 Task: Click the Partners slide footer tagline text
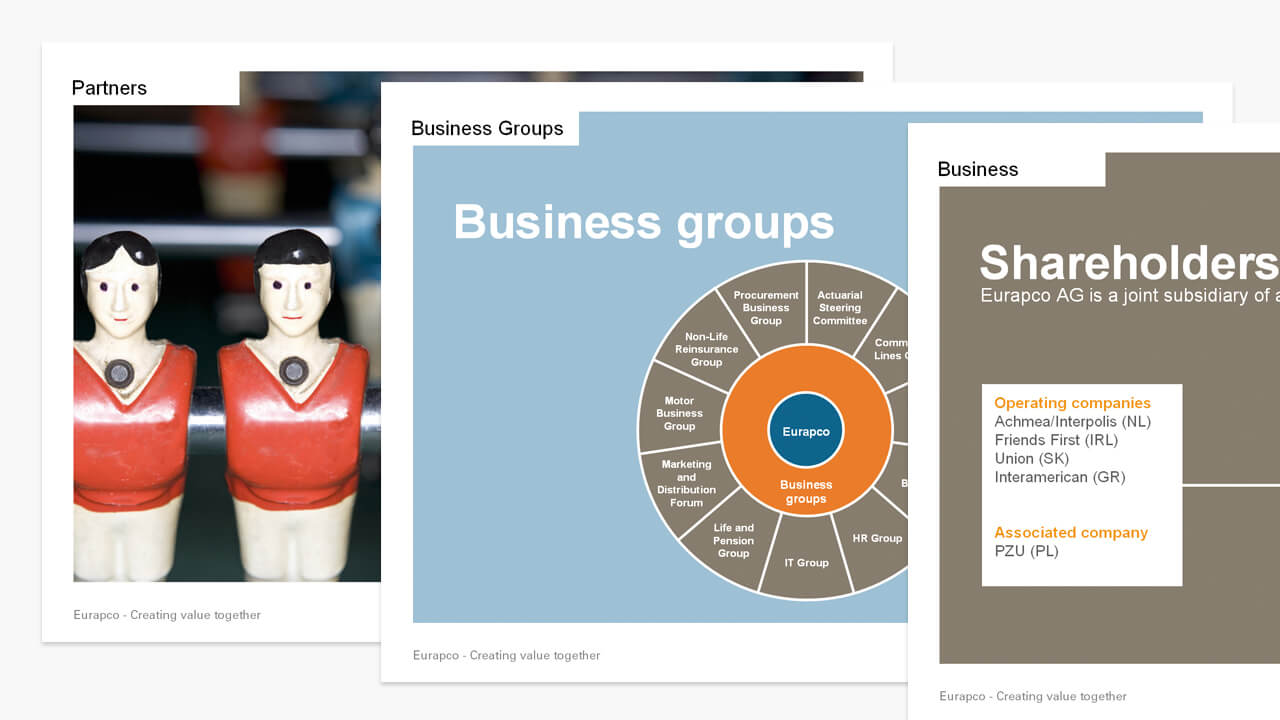click(167, 615)
